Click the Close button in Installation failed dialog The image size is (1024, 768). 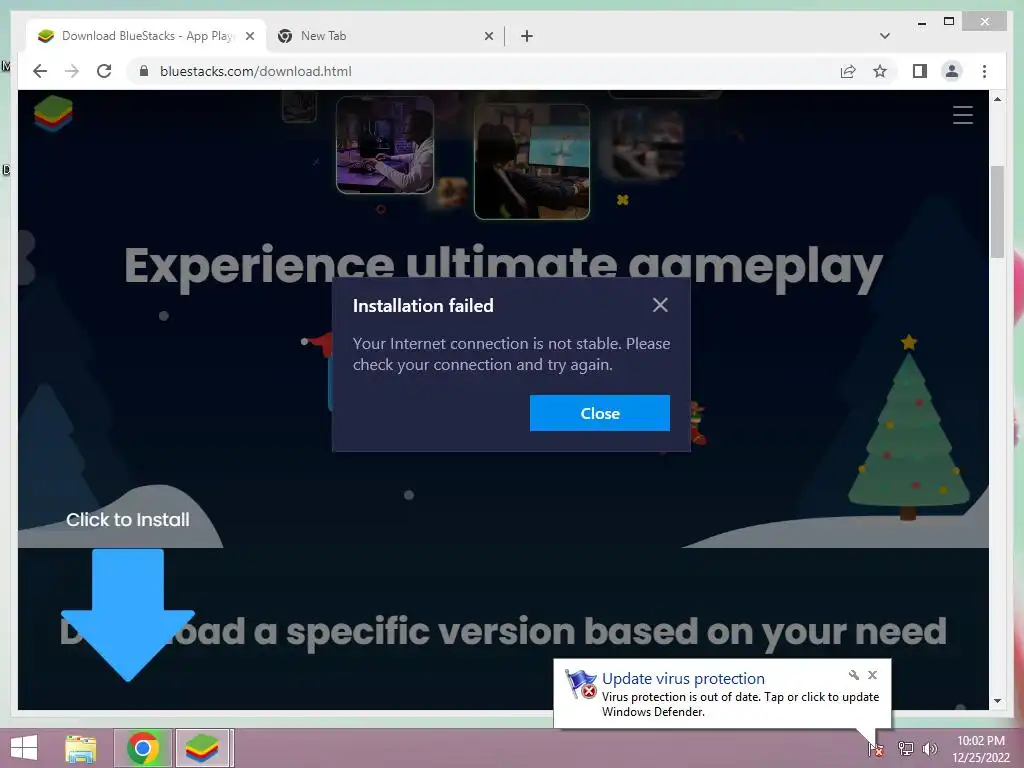click(x=600, y=413)
